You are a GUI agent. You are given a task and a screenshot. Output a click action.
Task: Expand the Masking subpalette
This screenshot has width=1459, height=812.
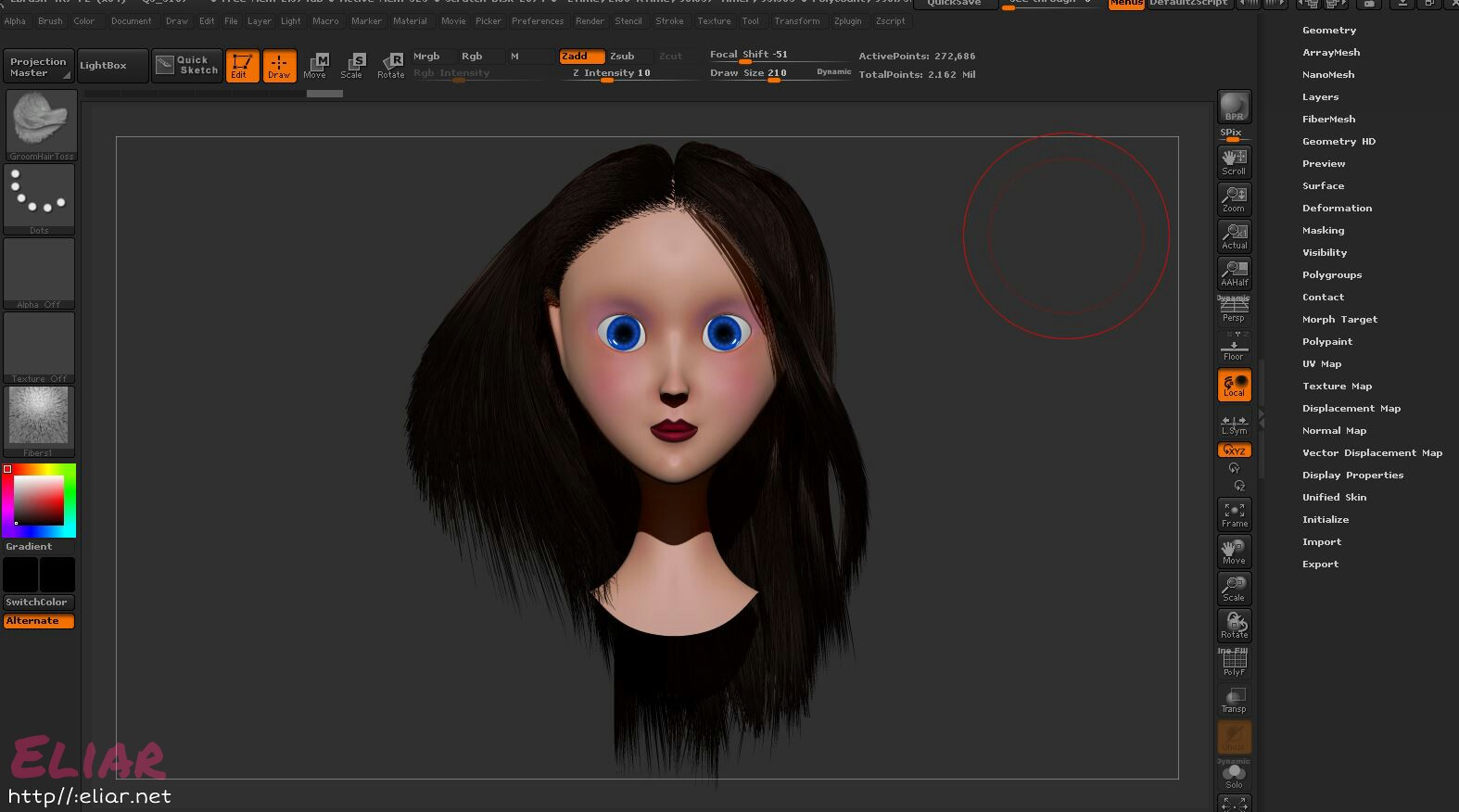pyautogui.click(x=1323, y=231)
